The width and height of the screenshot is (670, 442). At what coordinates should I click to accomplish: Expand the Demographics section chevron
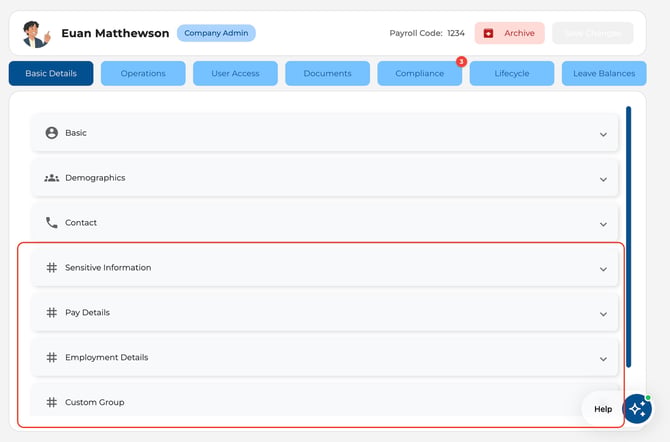[603, 179]
